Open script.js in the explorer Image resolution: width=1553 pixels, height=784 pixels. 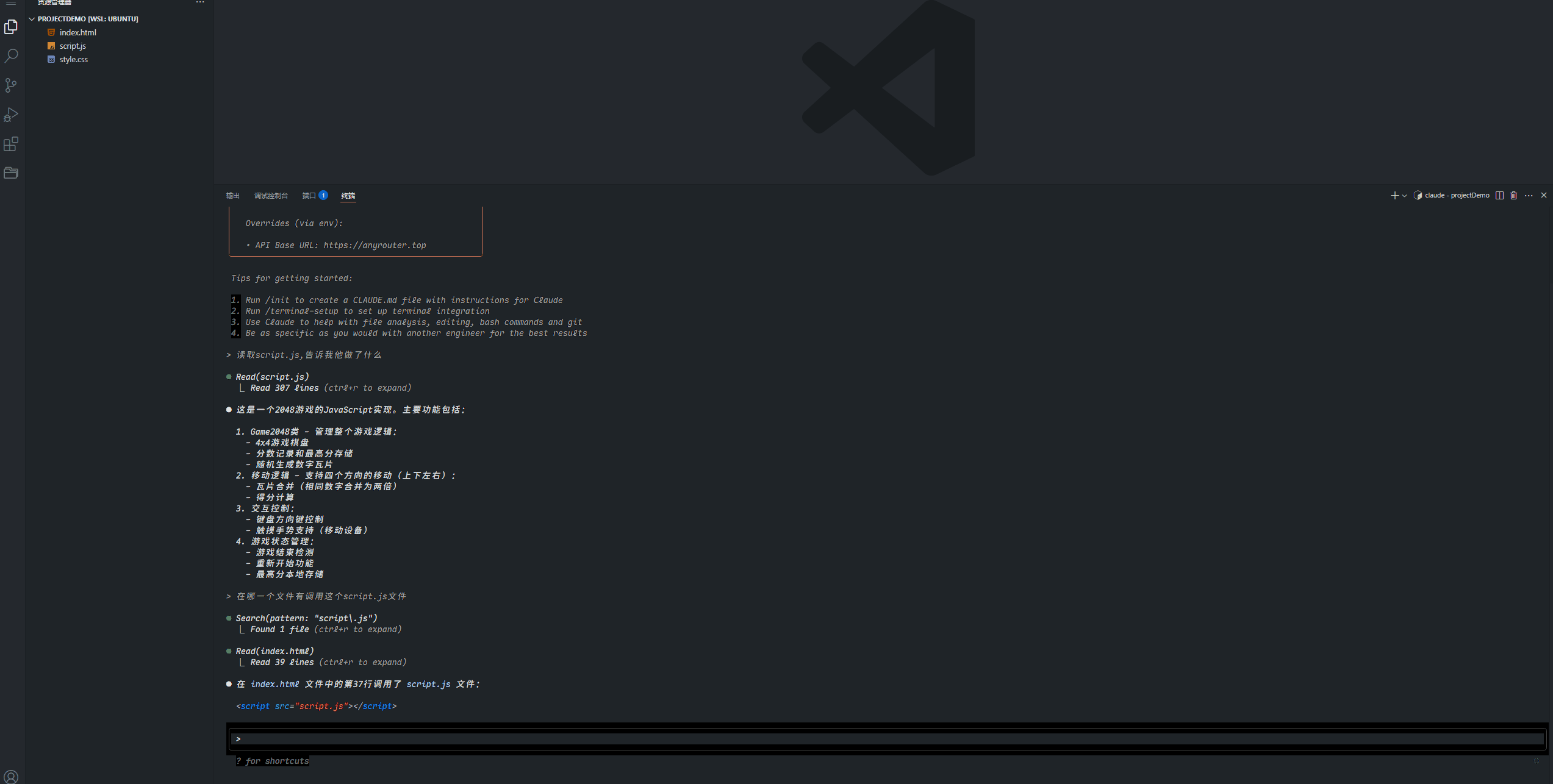point(73,46)
